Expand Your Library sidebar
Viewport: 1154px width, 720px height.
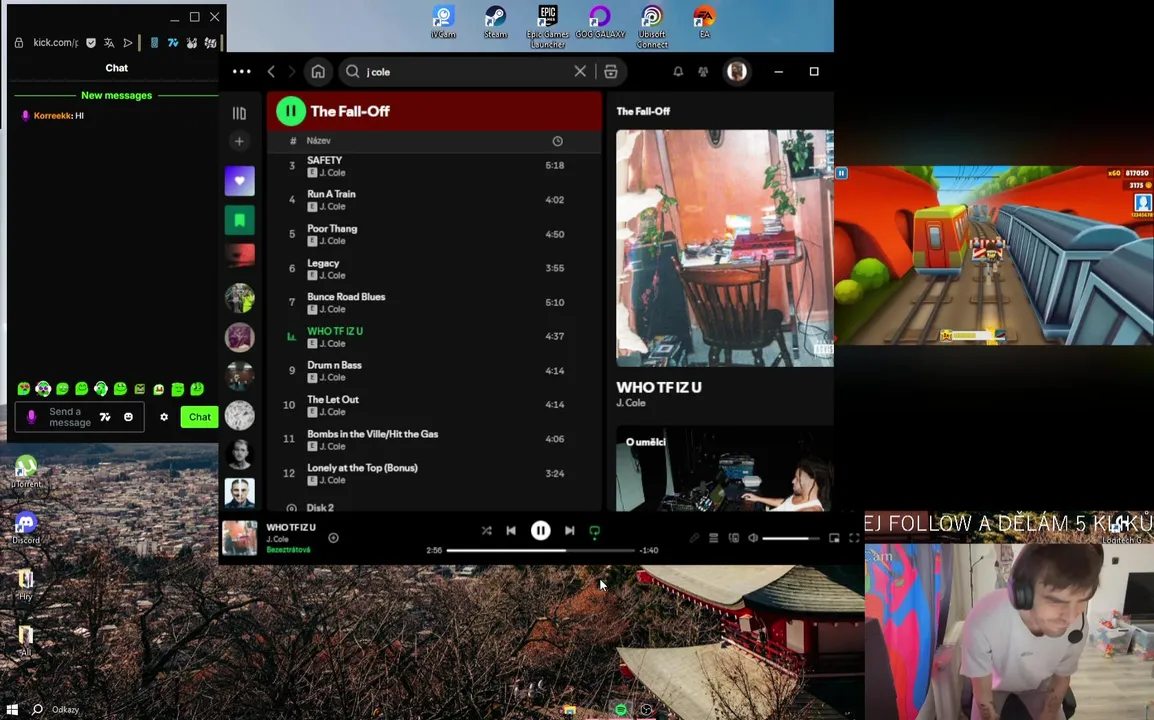click(x=239, y=113)
